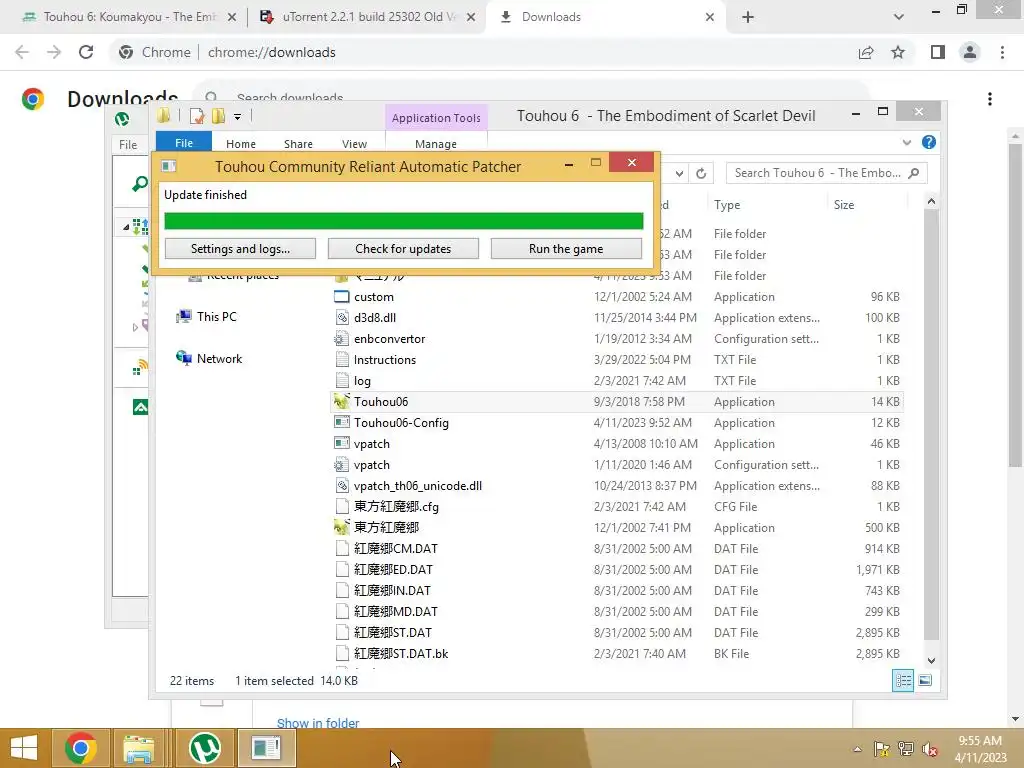Switch to the Touhou 6 Koumakyou browser tab

pyautogui.click(x=129, y=17)
